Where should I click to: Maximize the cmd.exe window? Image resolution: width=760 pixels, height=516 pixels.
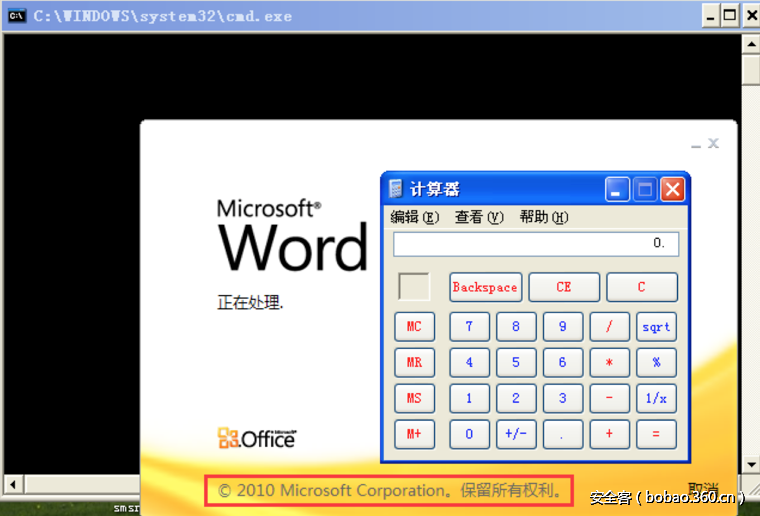pos(729,16)
